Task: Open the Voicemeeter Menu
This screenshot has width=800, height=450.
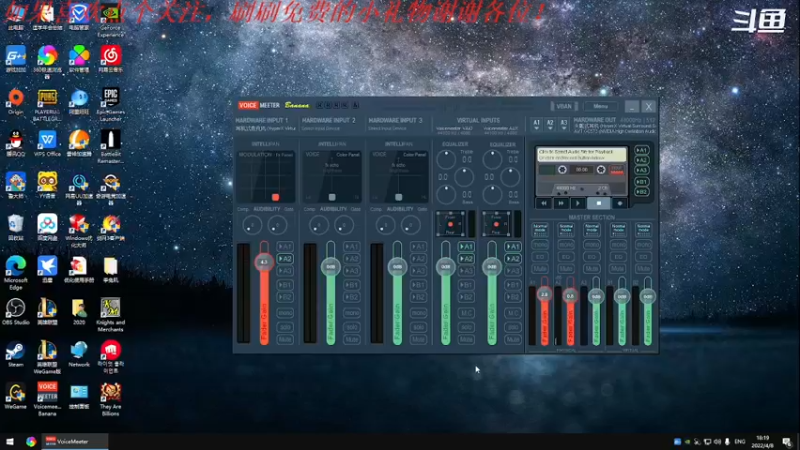Action: click(x=601, y=106)
